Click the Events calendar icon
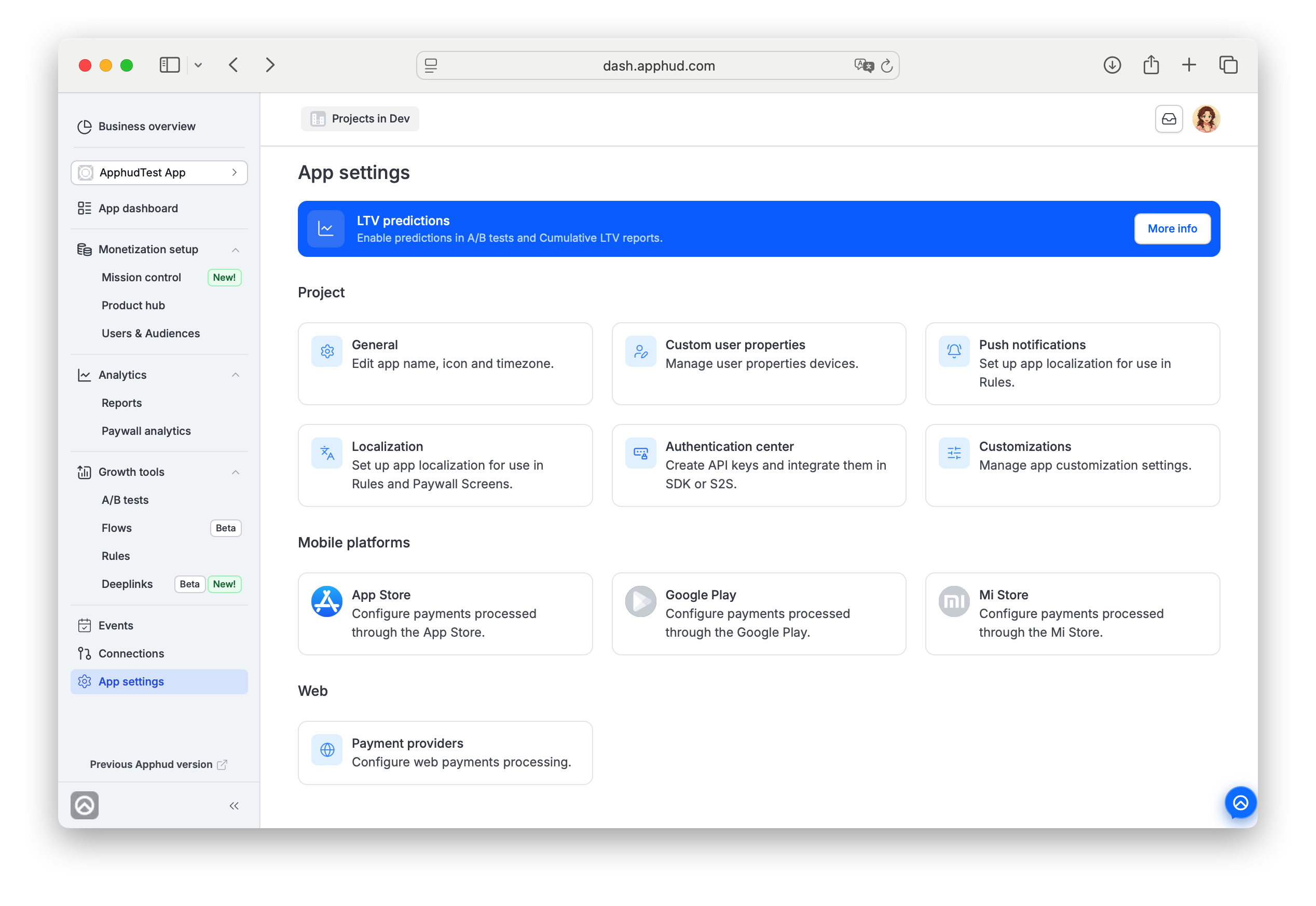The width and height of the screenshot is (1316, 906). (x=85, y=626)
